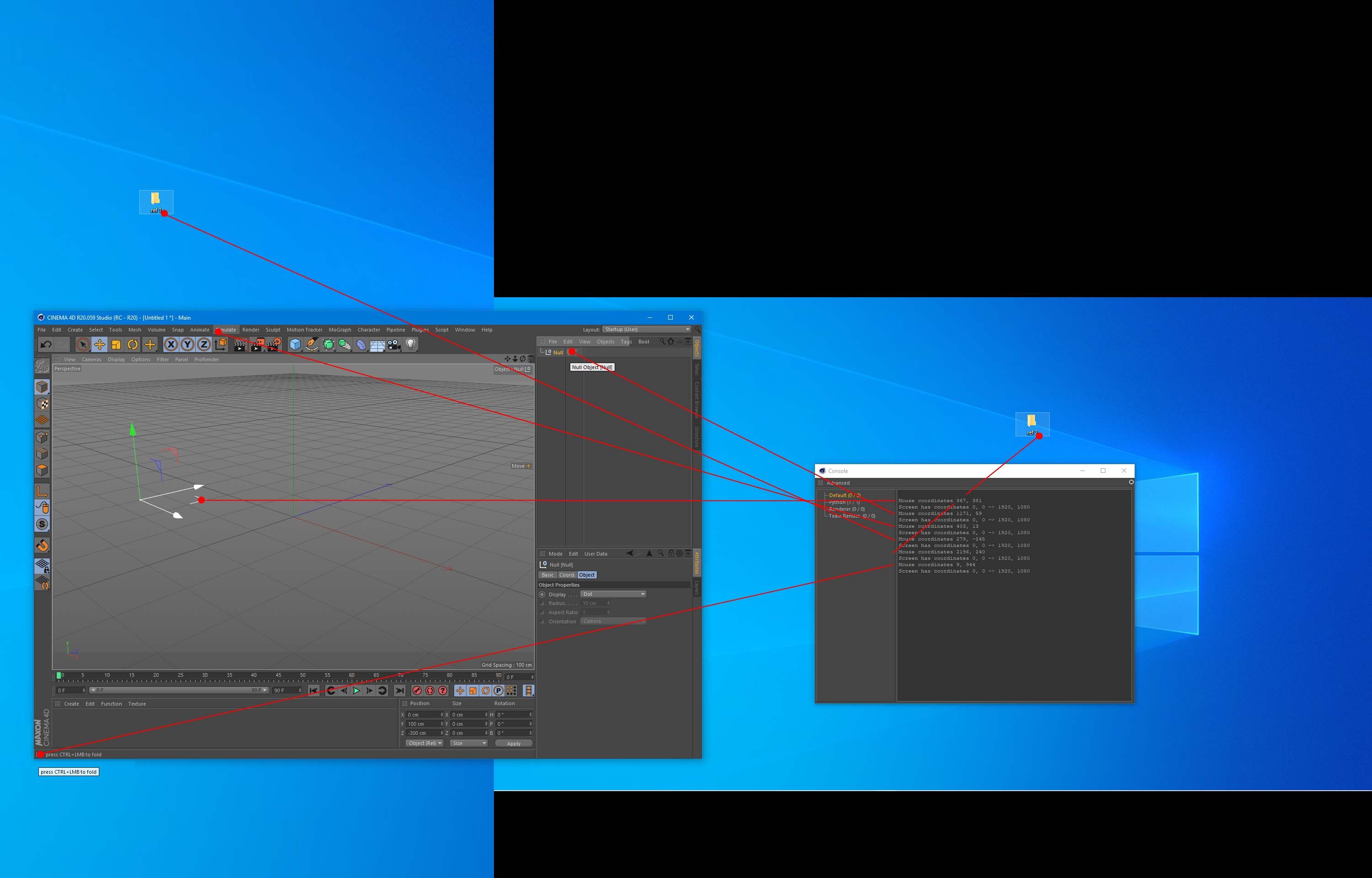Select the Scale tool in the toolbar
Image resolution: width=1372 pixels, height=878 pixels.
tap(116, 344)
